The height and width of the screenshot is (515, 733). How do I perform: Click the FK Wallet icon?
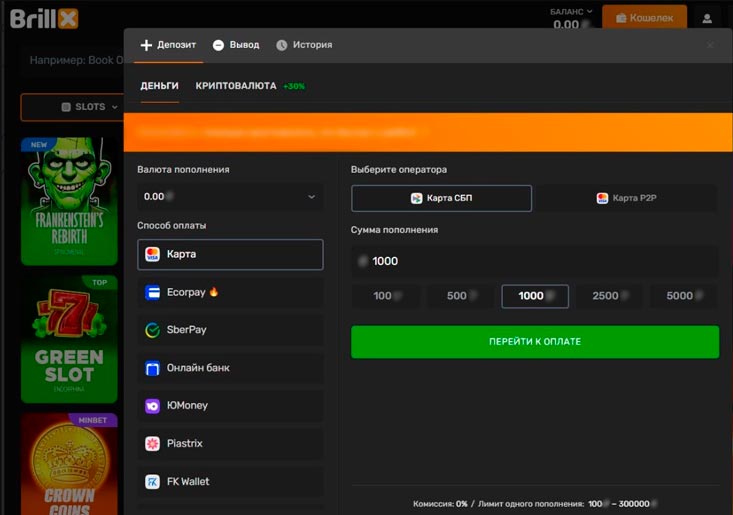[153, 482]
